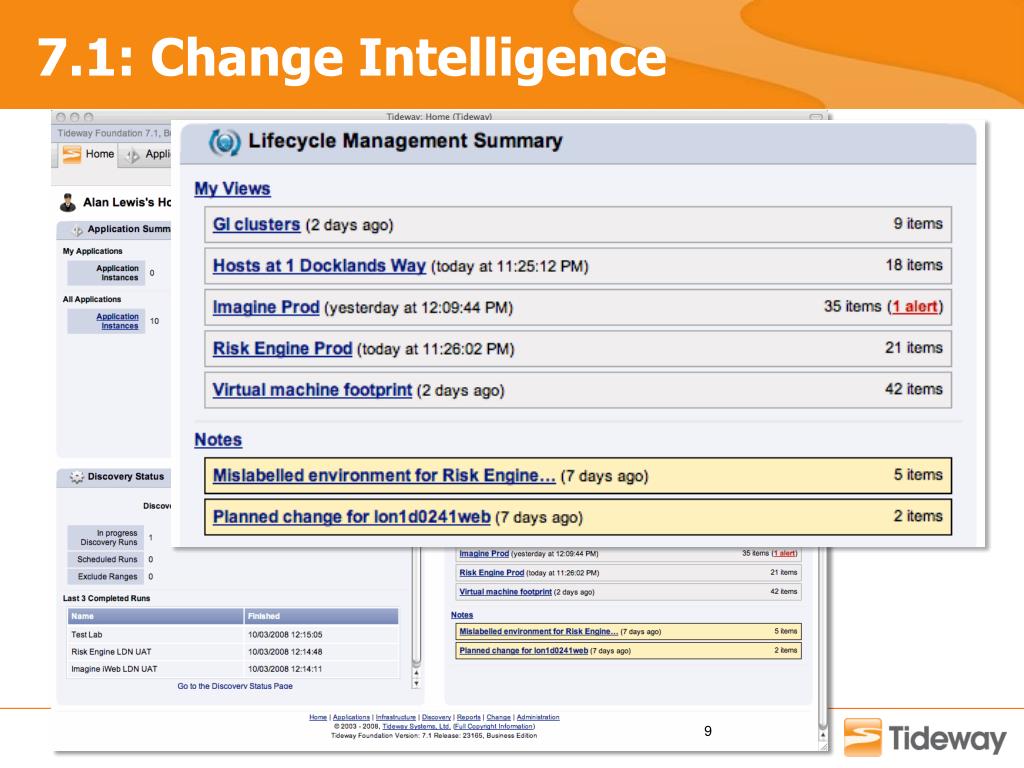Select Imagine iWeb LDN UAT run row
The width and height of the screenshot is (1024, 768).
pos(232,669)
